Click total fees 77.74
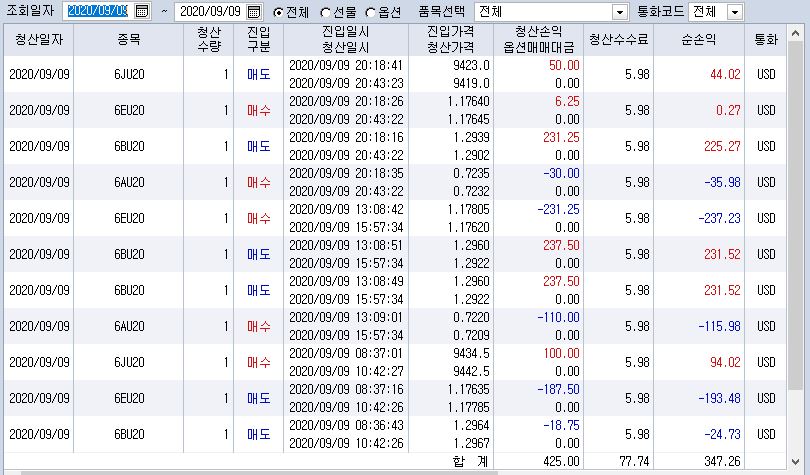The width and height of the screenshot is (810, 475). point(634,461)
